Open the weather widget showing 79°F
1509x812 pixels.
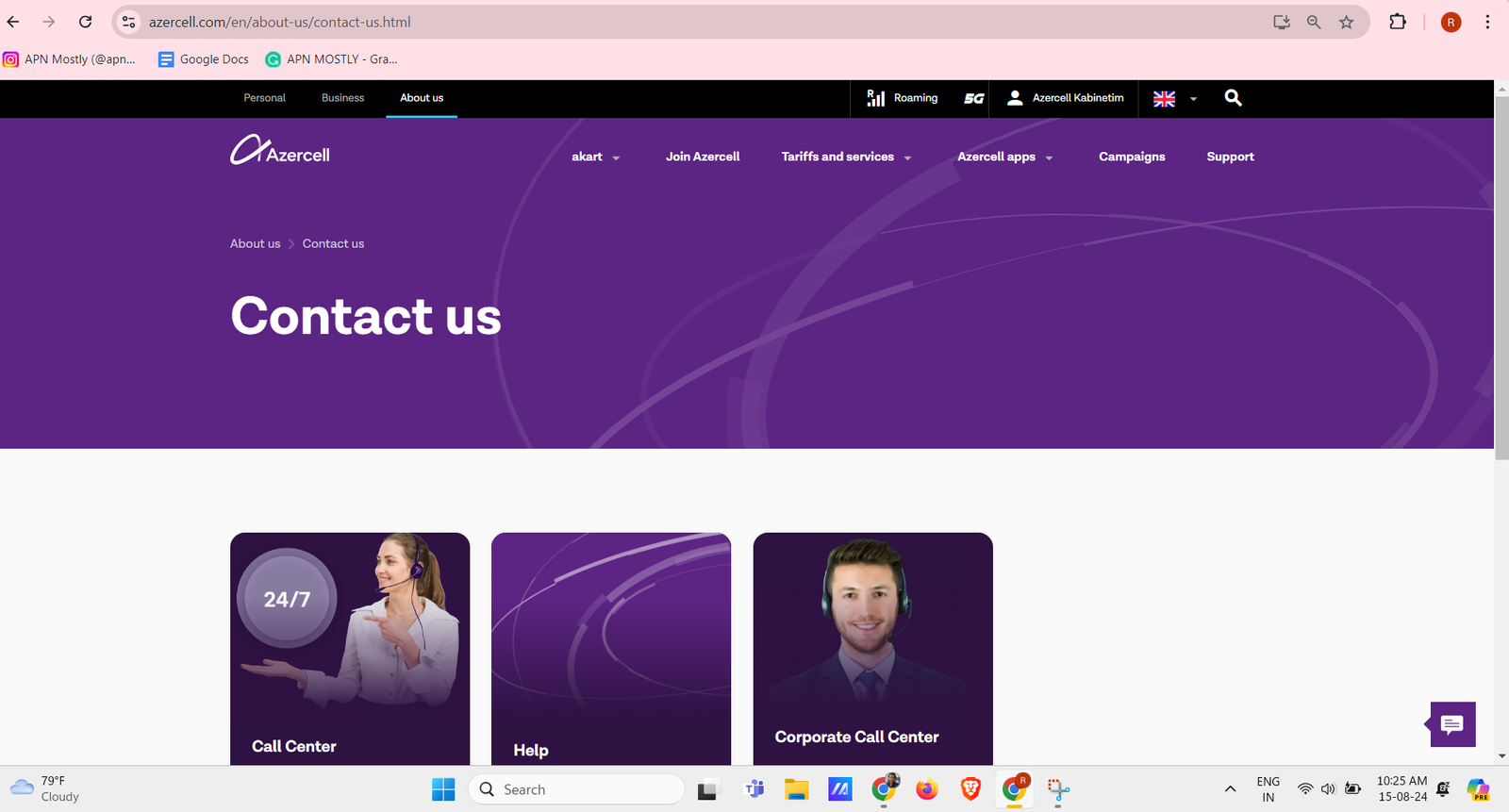[45, 788]
